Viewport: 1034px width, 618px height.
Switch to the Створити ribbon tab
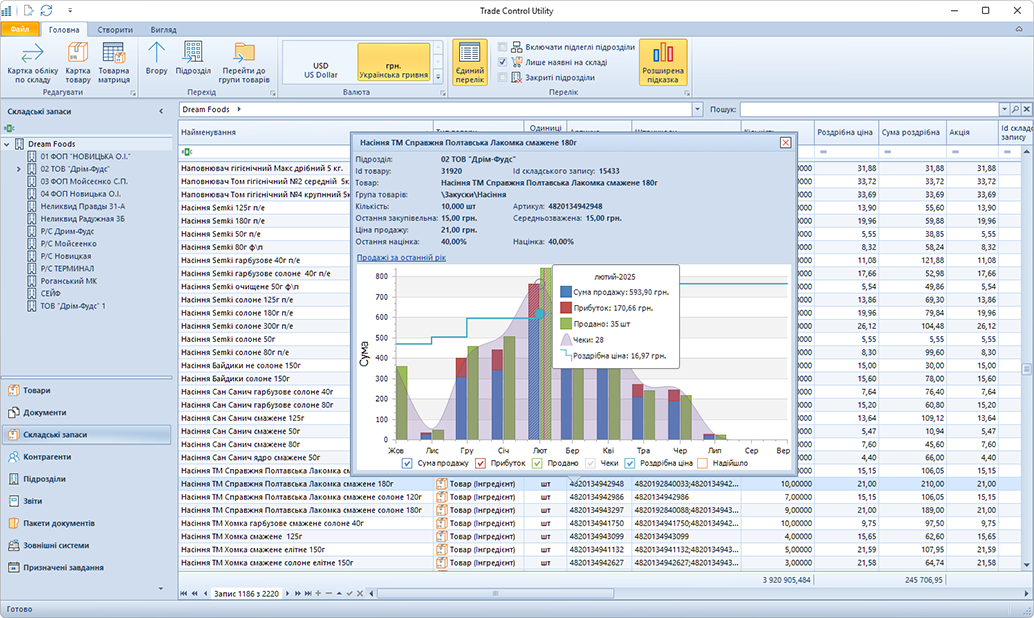point(115,30)
